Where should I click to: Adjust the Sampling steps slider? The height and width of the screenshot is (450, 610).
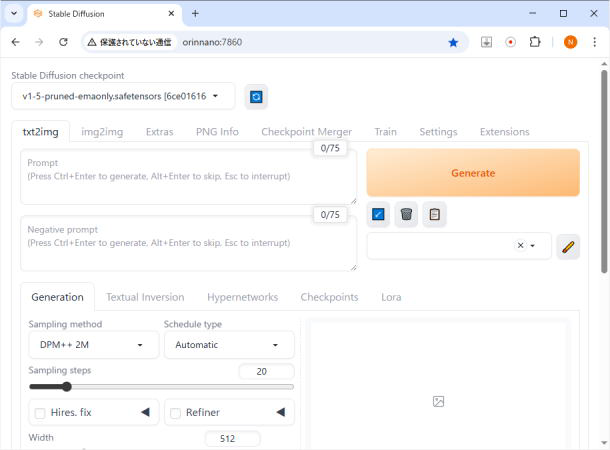(x=67, y=386)
